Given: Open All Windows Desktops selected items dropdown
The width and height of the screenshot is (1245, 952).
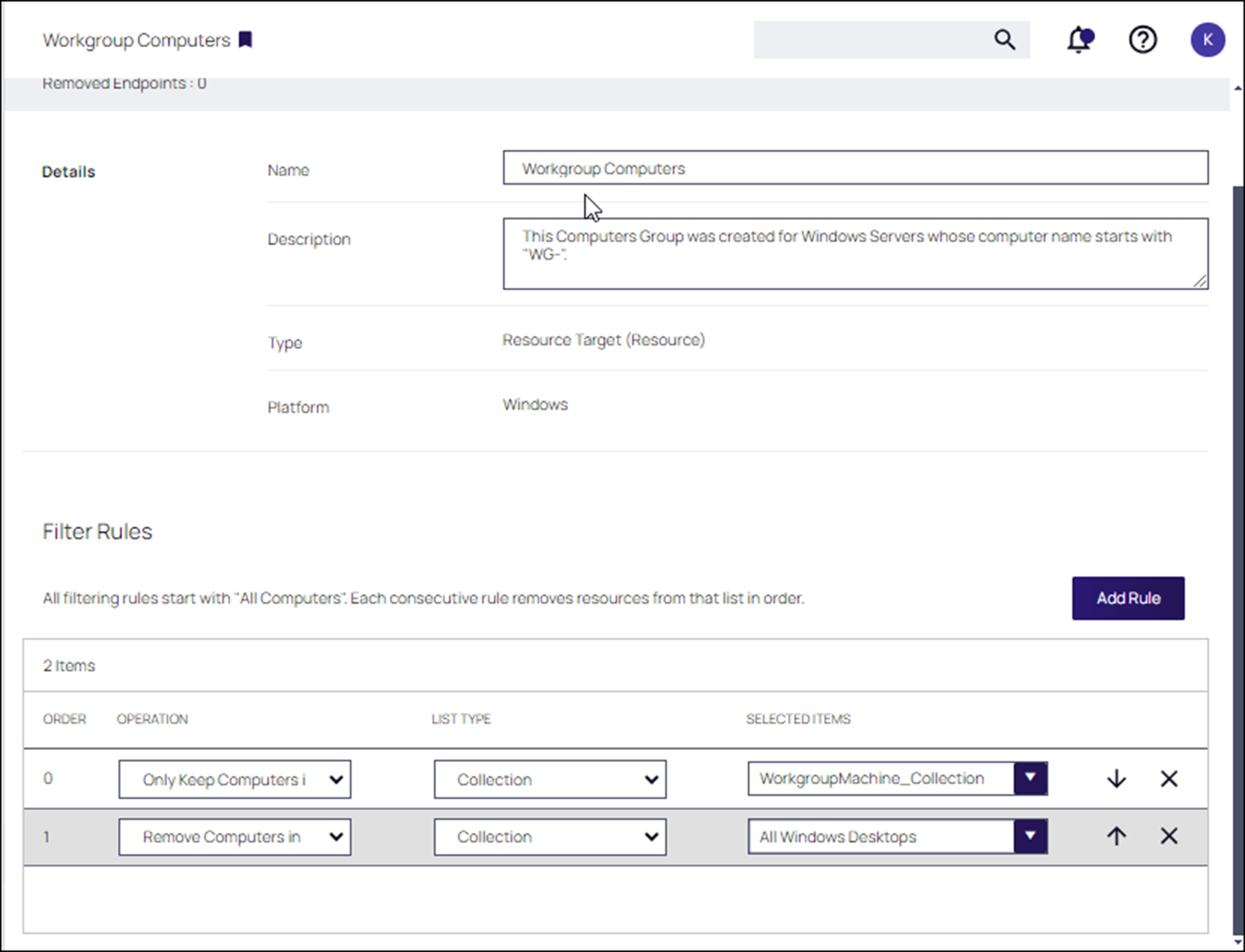Looking at the screenshot, I should pyautogui.click(x=1030, y=836).
